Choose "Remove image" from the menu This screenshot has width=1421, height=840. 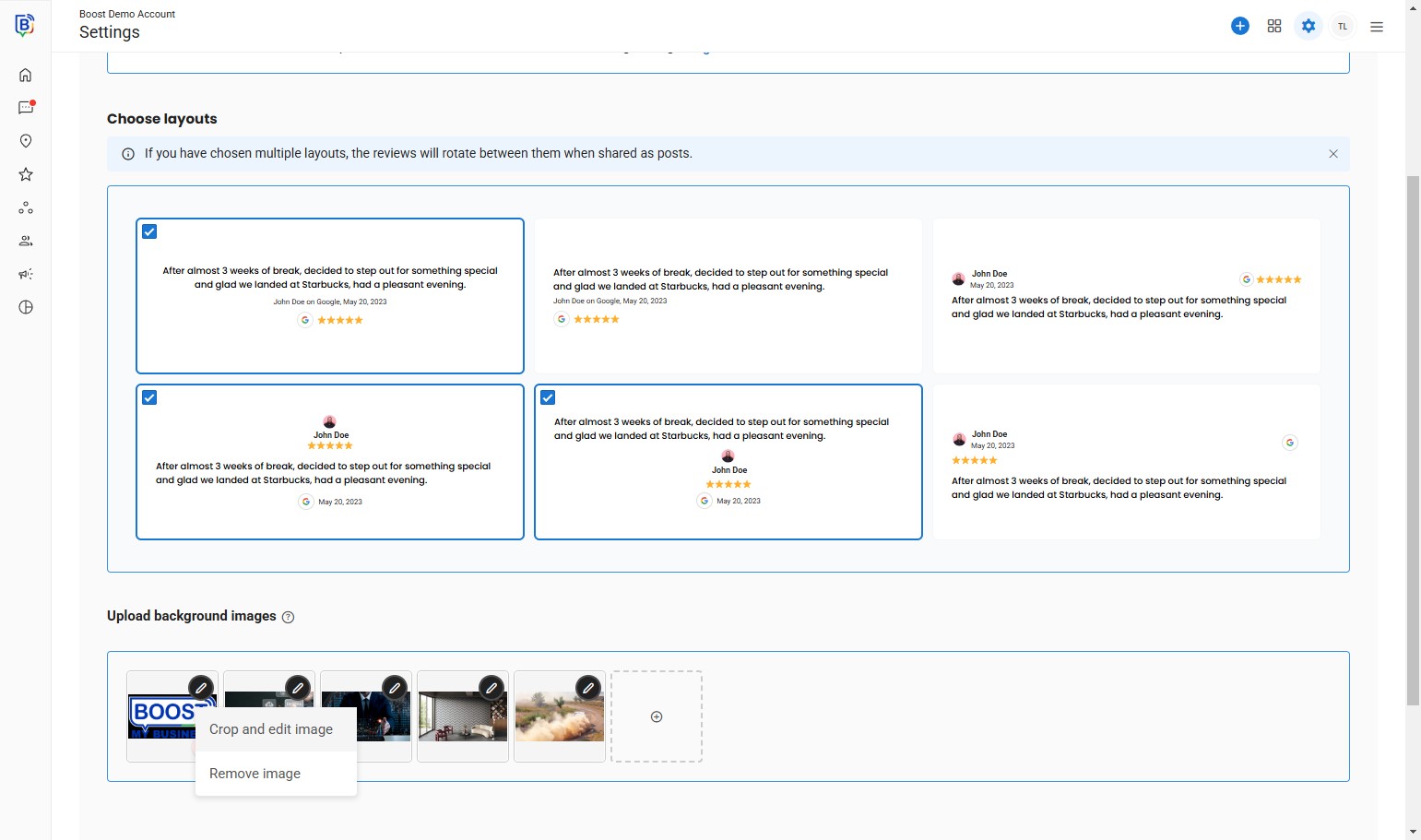[255, 774]
